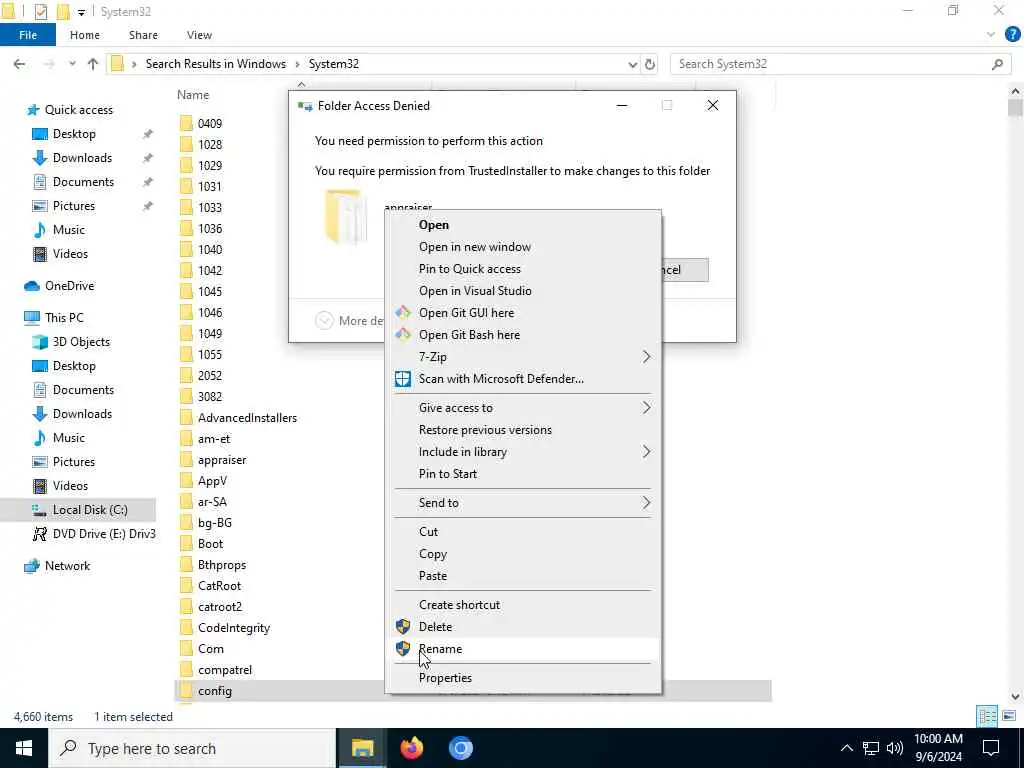1024x768 pixels.
Task: Open Firefox from the taskbar
Action: click(411, 748)
